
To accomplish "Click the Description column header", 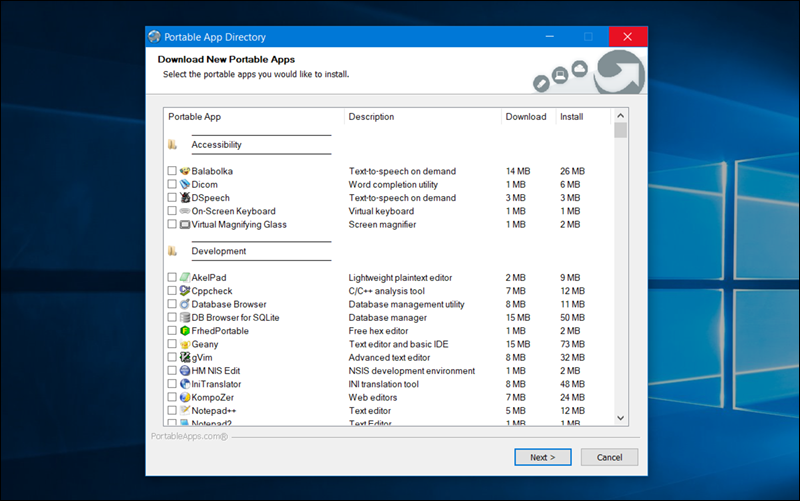I will pos(423,117).
